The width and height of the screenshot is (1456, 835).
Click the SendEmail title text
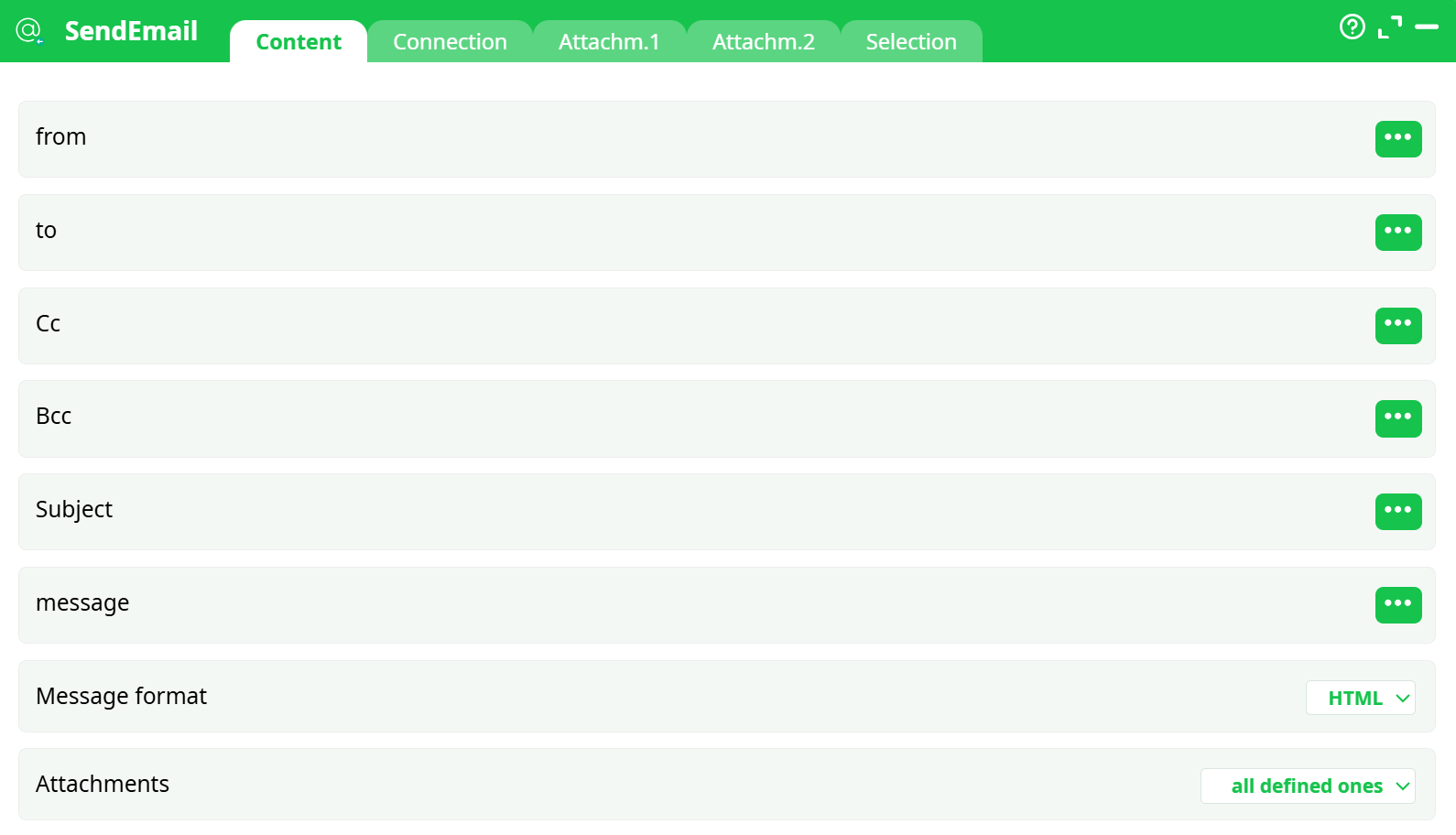coord(131,31)
